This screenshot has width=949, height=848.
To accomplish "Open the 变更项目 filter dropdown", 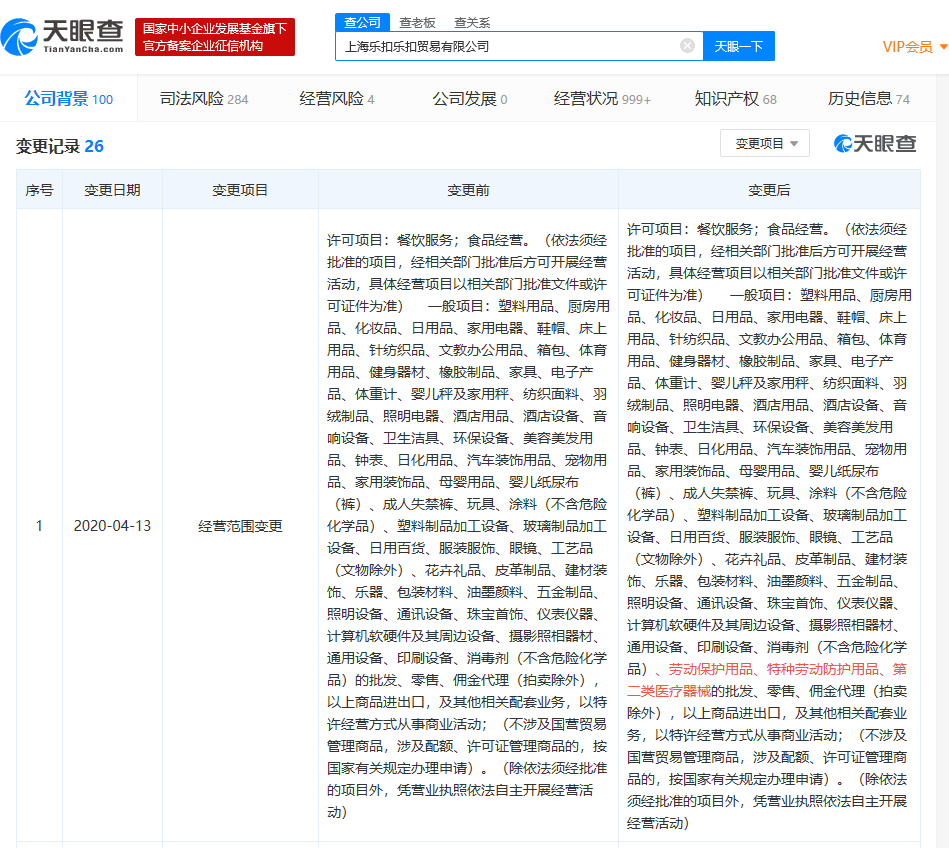I will (765, 144).
